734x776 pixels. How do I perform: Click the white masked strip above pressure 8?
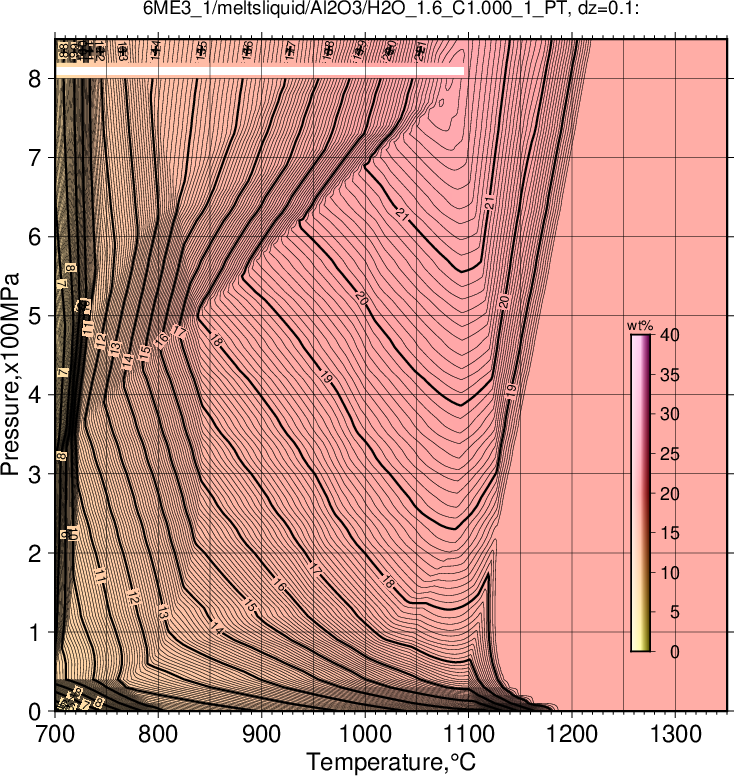tap(260, 71)
